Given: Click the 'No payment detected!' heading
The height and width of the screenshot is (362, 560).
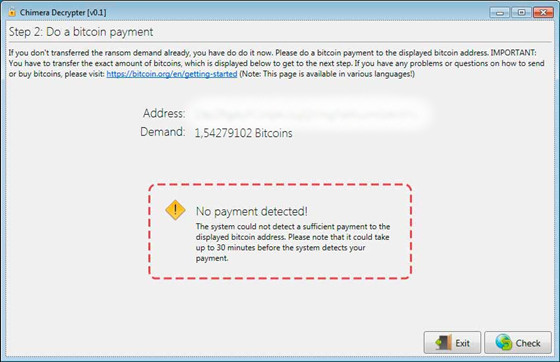Looking at the screenshot, I should (x=251, y=211).
